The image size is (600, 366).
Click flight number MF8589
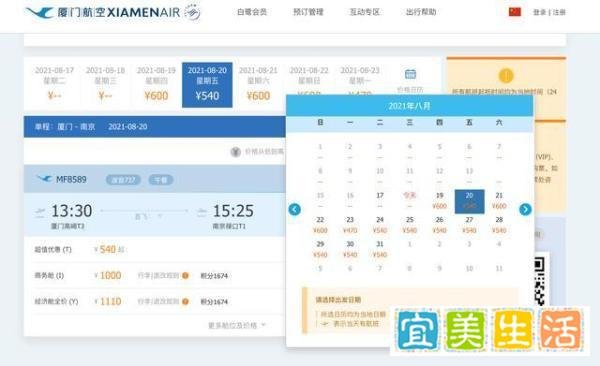(x=71, y=179)
